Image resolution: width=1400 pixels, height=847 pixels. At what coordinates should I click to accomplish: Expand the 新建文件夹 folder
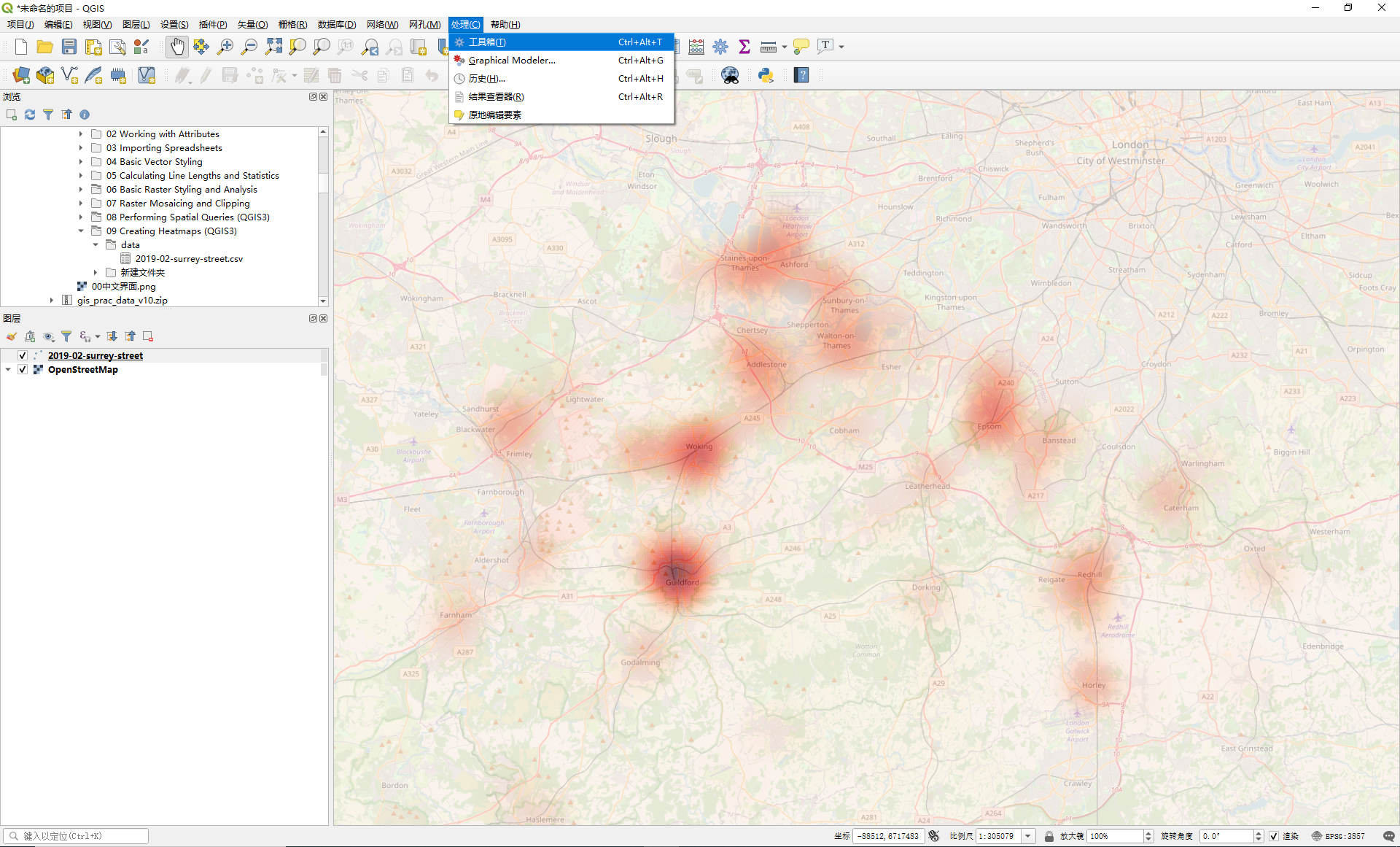pos(96,273)
